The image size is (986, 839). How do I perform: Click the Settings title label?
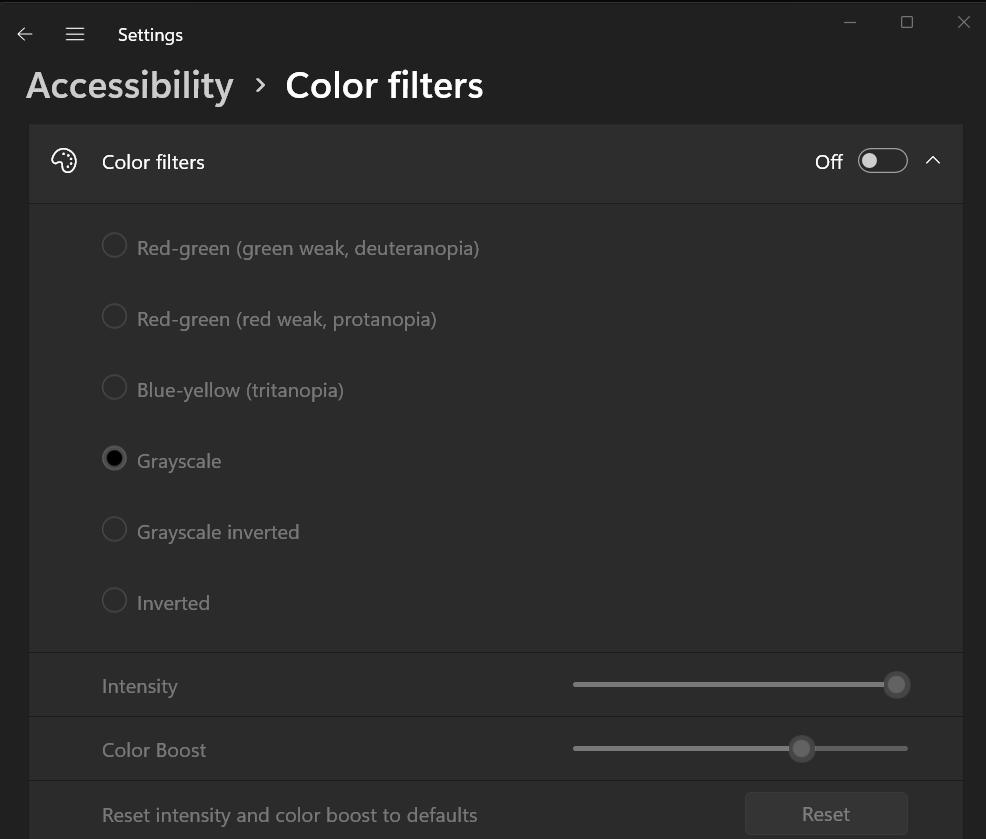click(x=150, y=34)
